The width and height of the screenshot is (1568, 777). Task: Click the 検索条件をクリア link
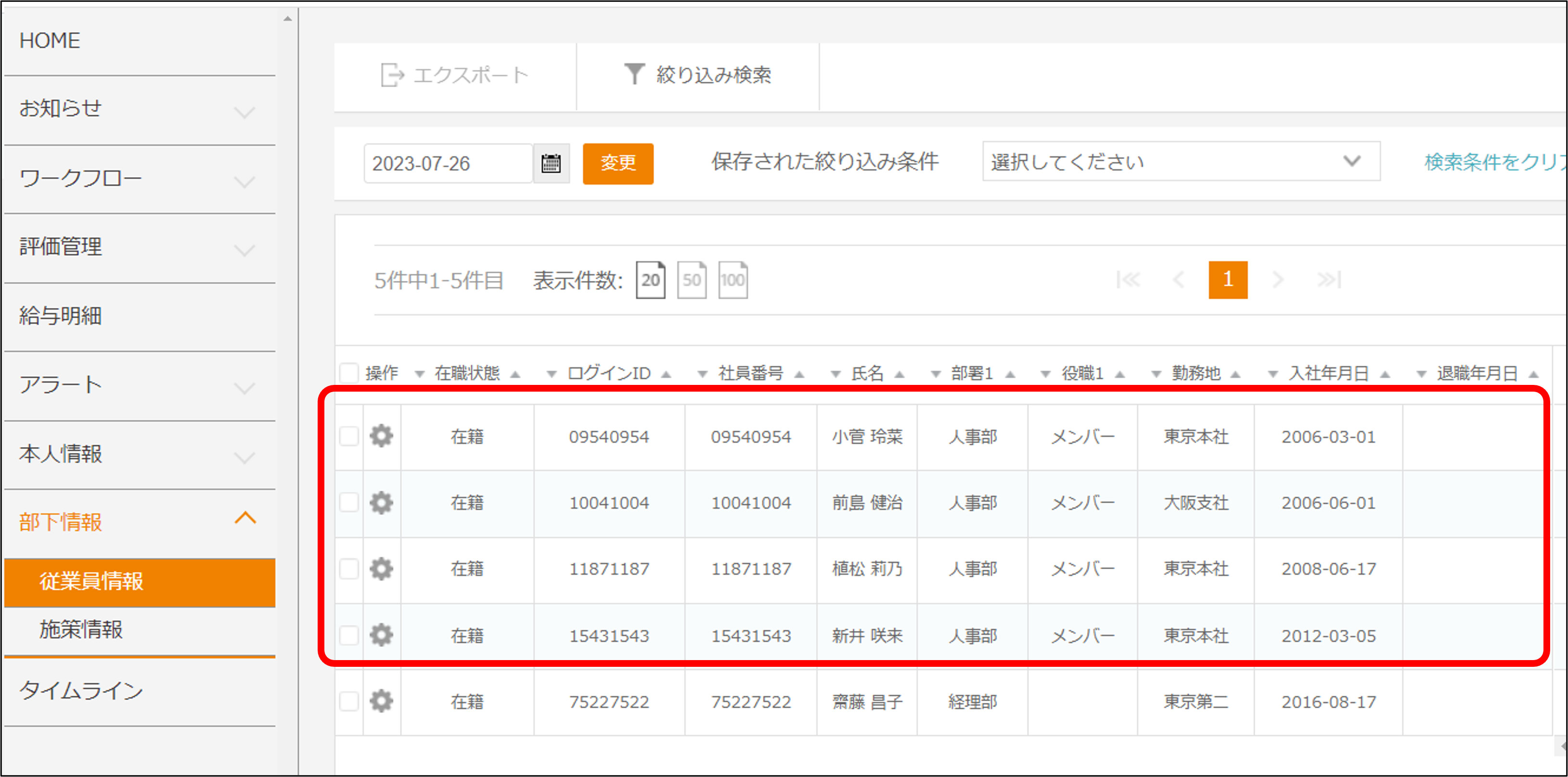1495,162
